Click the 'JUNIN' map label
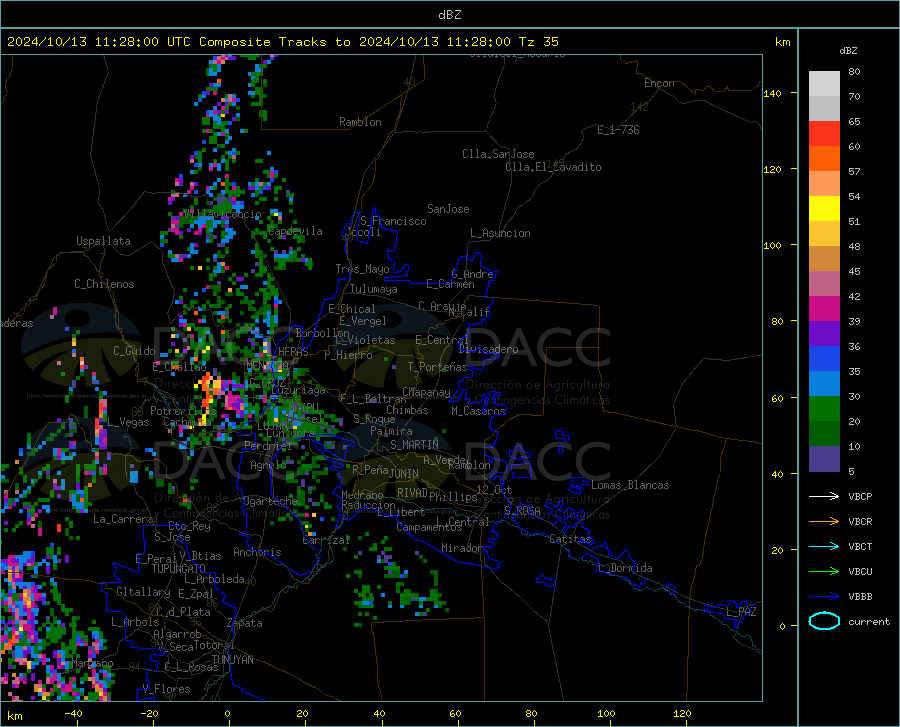 pyautogui.click(x=404, y=474)
